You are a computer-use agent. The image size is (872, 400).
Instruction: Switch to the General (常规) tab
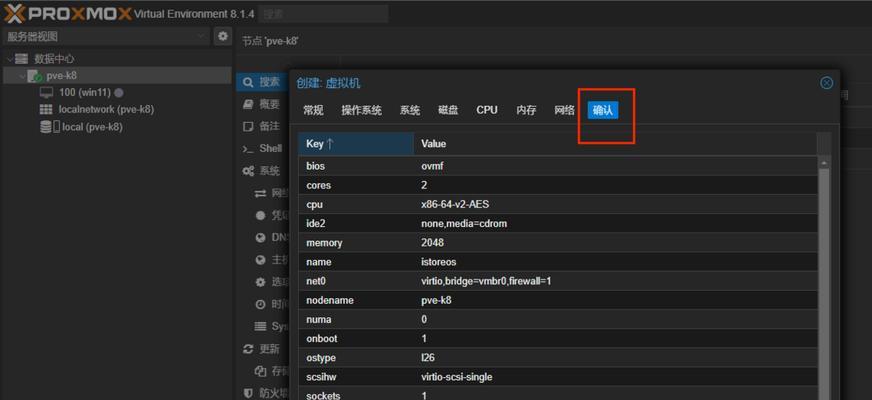[x=313, y=110]
